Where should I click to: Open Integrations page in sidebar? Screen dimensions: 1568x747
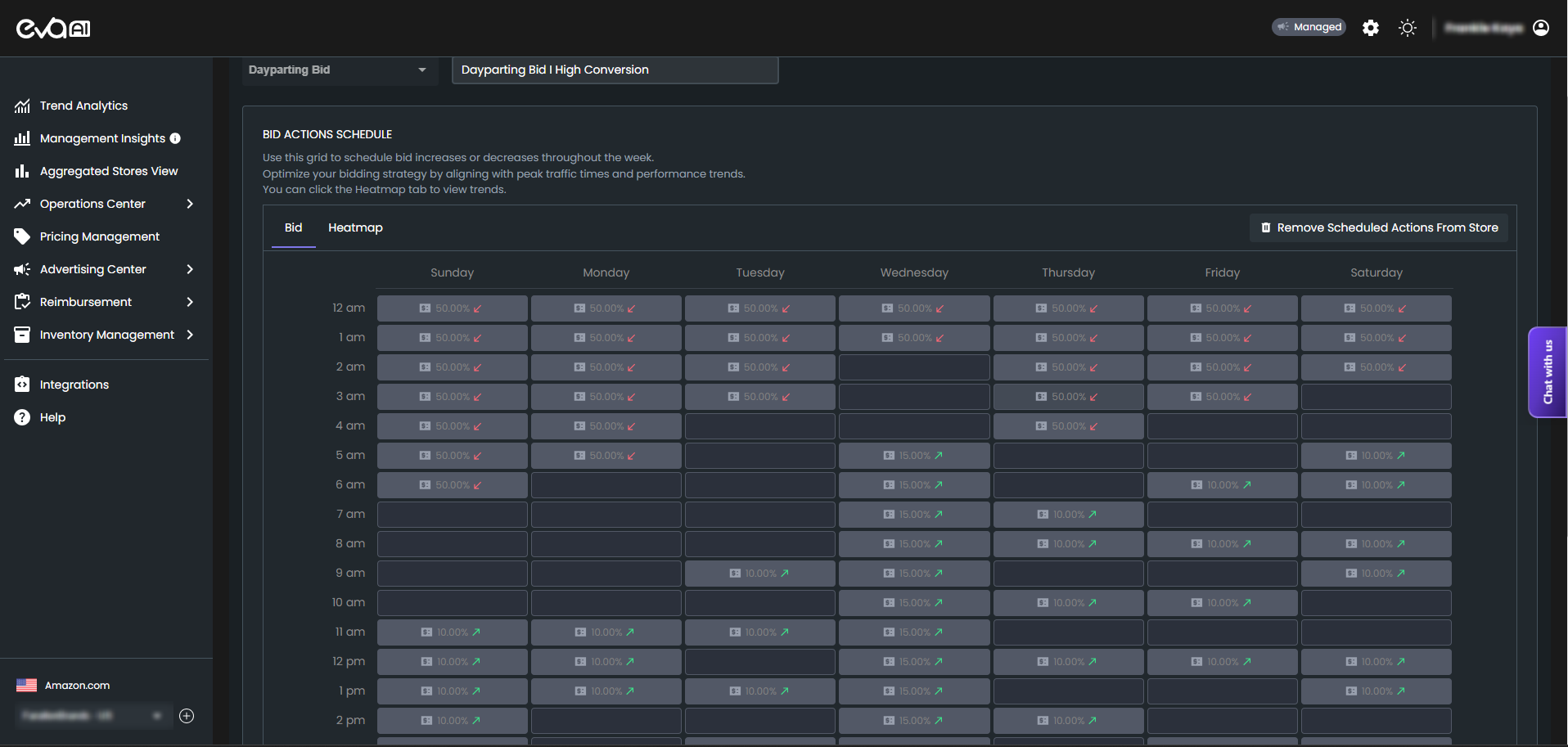pos(74,385)
